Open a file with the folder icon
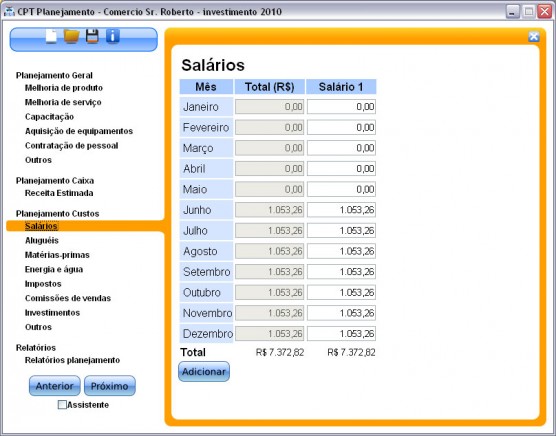This screenshot has height=436, width=556. (x=71, y=37)
